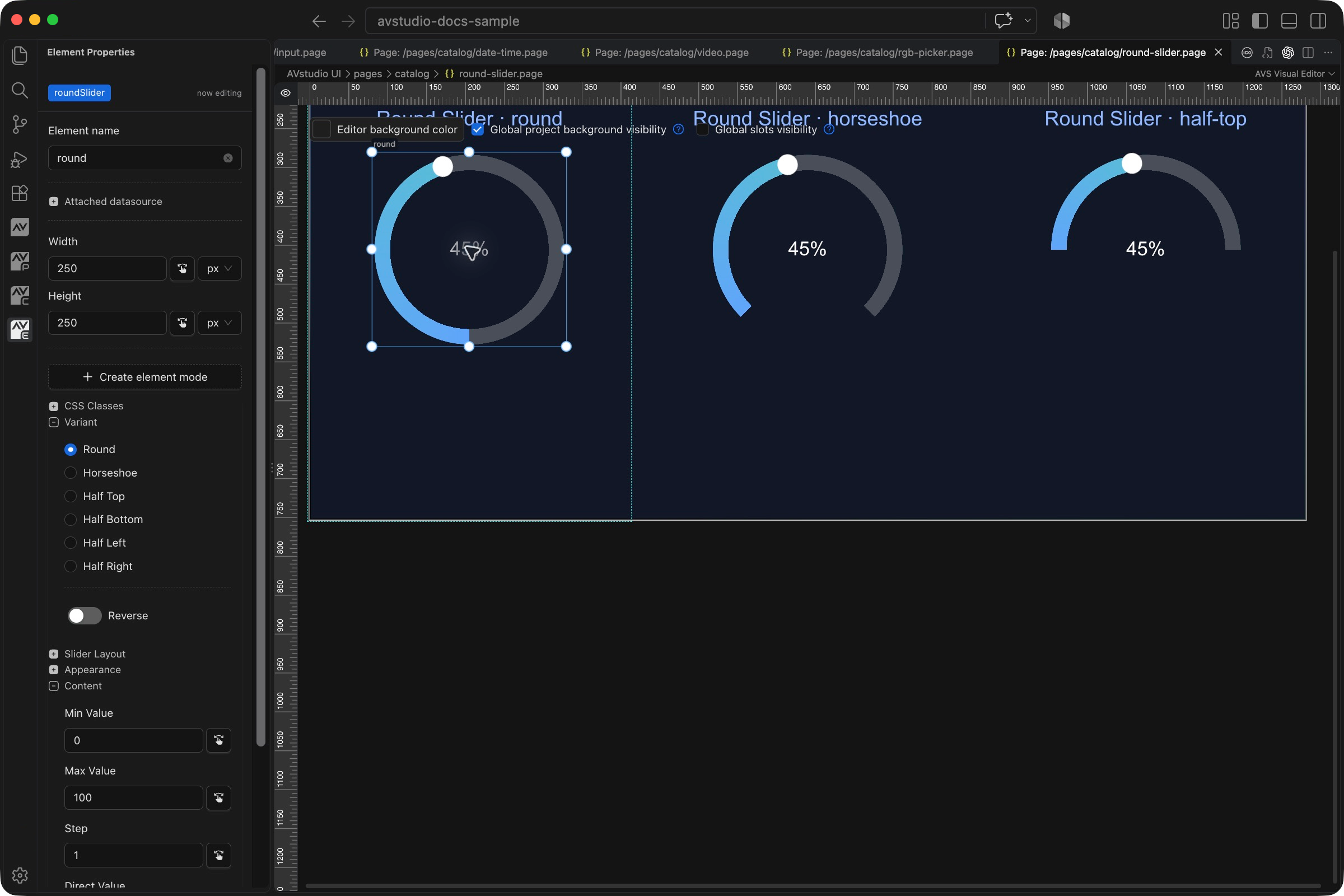Open the AV logo panel without letter

(x=20, y=227)
